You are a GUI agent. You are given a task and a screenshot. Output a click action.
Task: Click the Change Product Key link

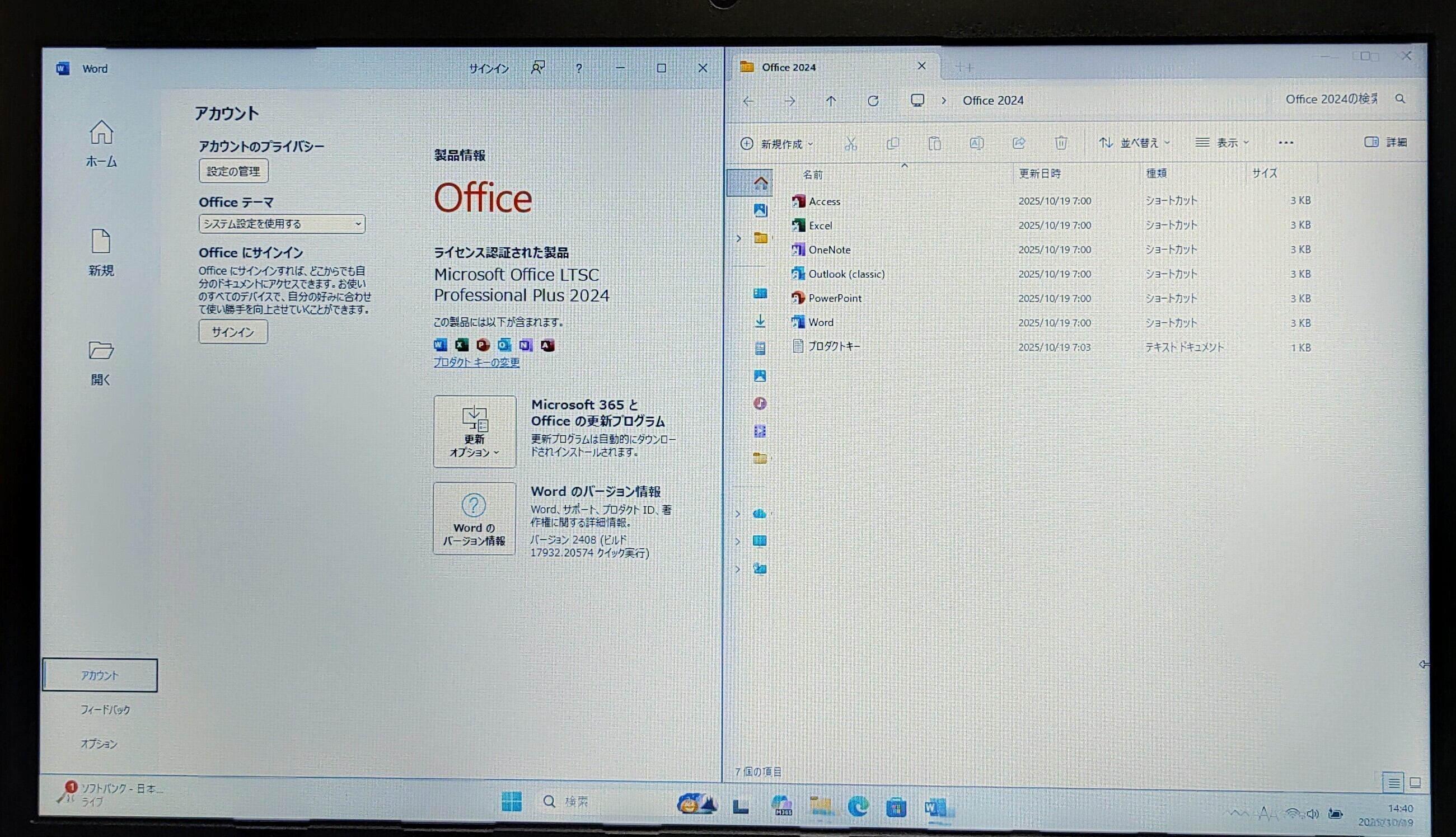point(476,362)
